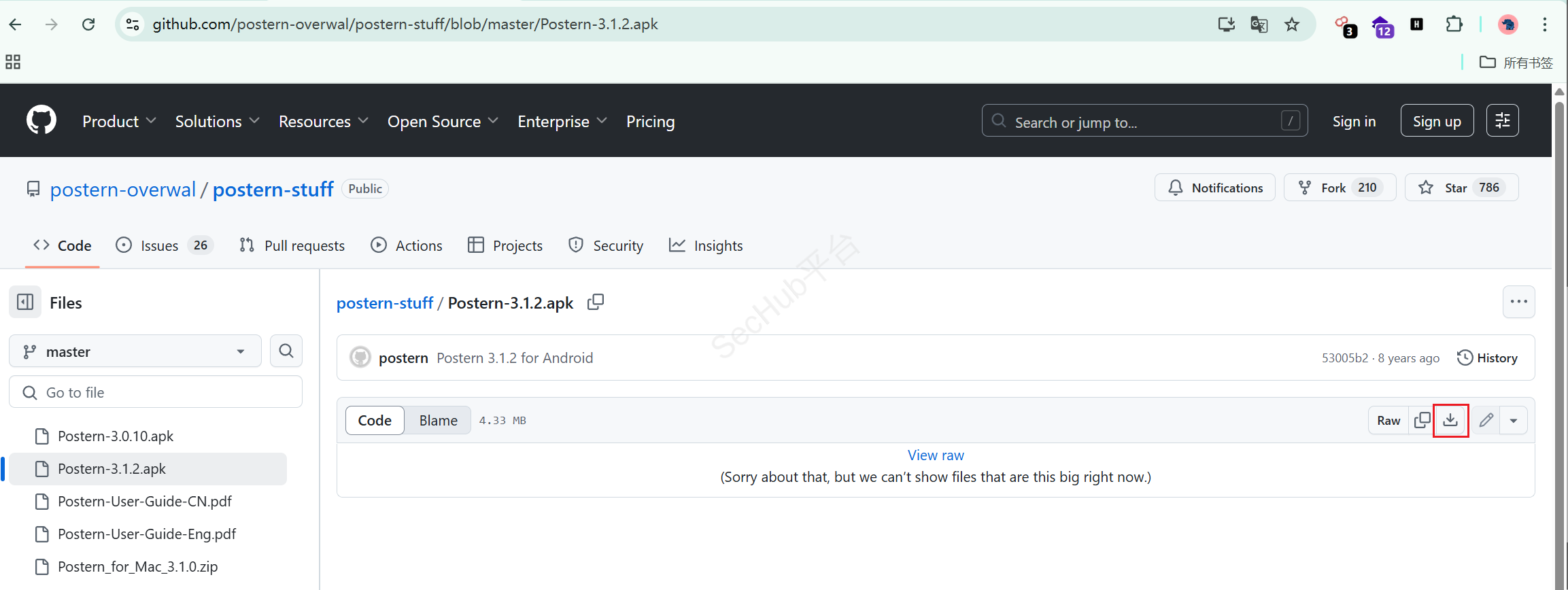Open the edit options dropdown arrow
This screenshot has width=1568, height=590.
[1514, 420]
